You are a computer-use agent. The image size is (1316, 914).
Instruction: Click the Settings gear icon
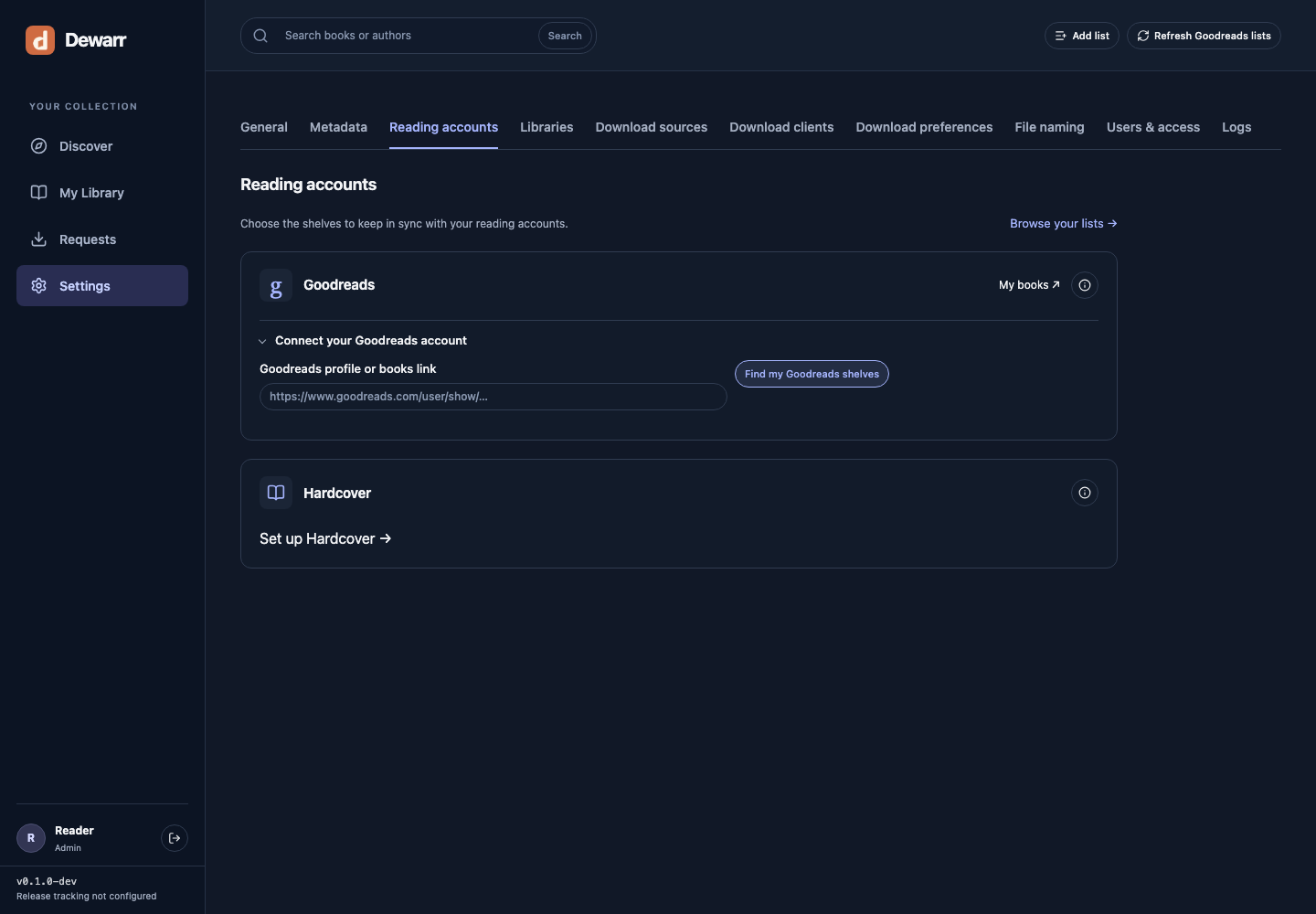click(38, 286)
